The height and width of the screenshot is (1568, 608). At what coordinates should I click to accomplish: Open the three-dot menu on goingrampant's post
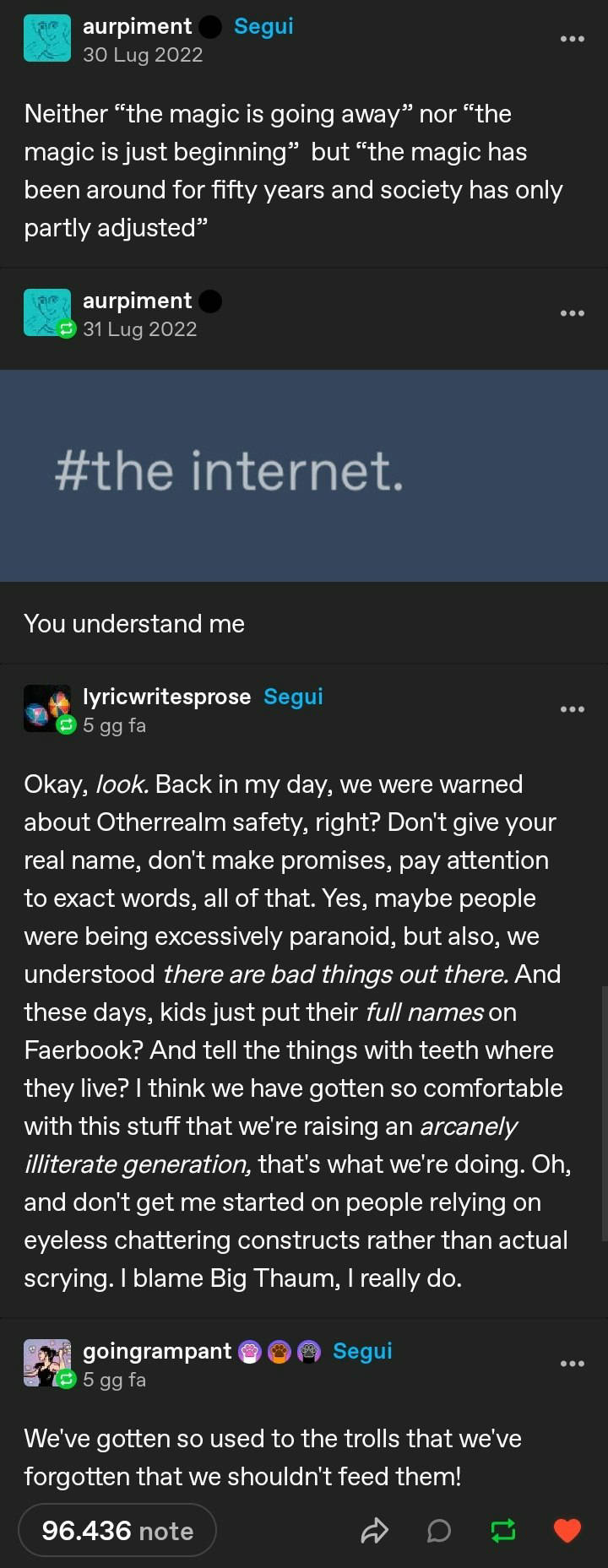point(573,1364)
